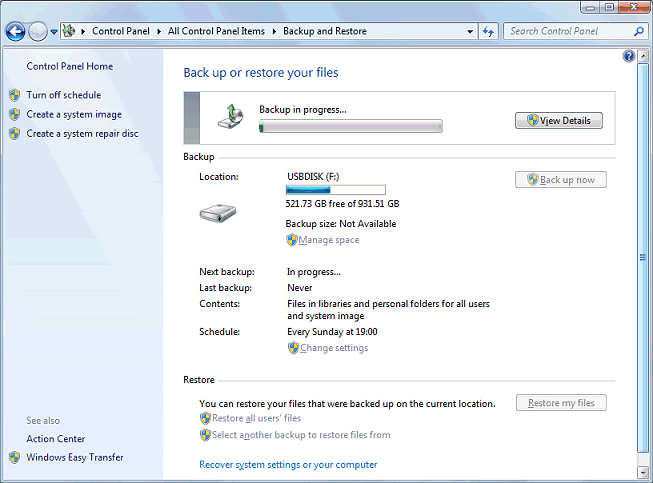The height and width of the screenshot is (483, 653).
Task: Close the Backup and Restore window
Action: coord(634,7)
